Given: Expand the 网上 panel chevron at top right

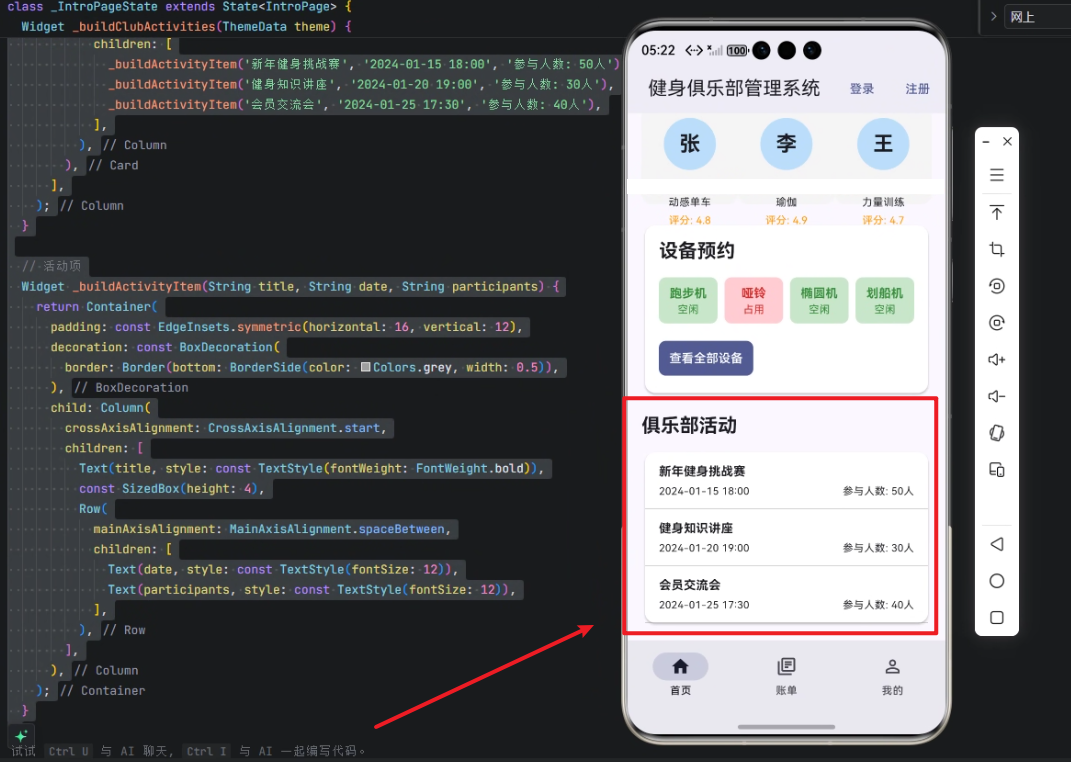Looking at the screenshot, I should pos(993,16).
